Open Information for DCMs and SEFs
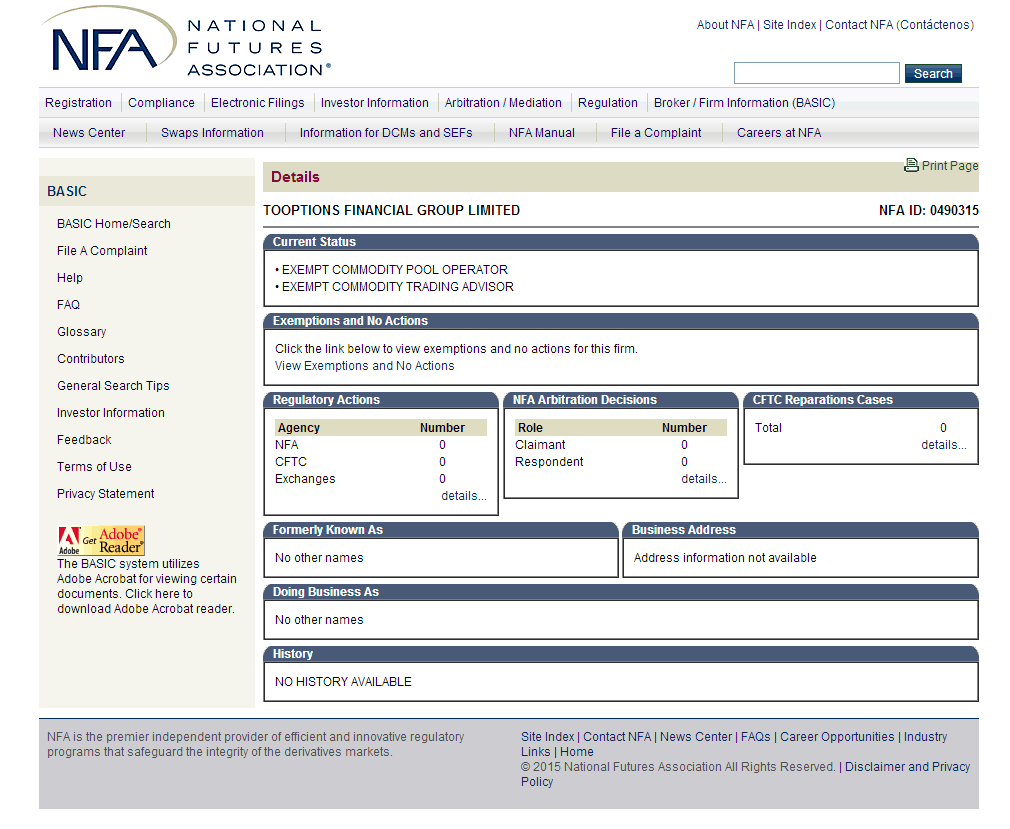 point(386,133)
